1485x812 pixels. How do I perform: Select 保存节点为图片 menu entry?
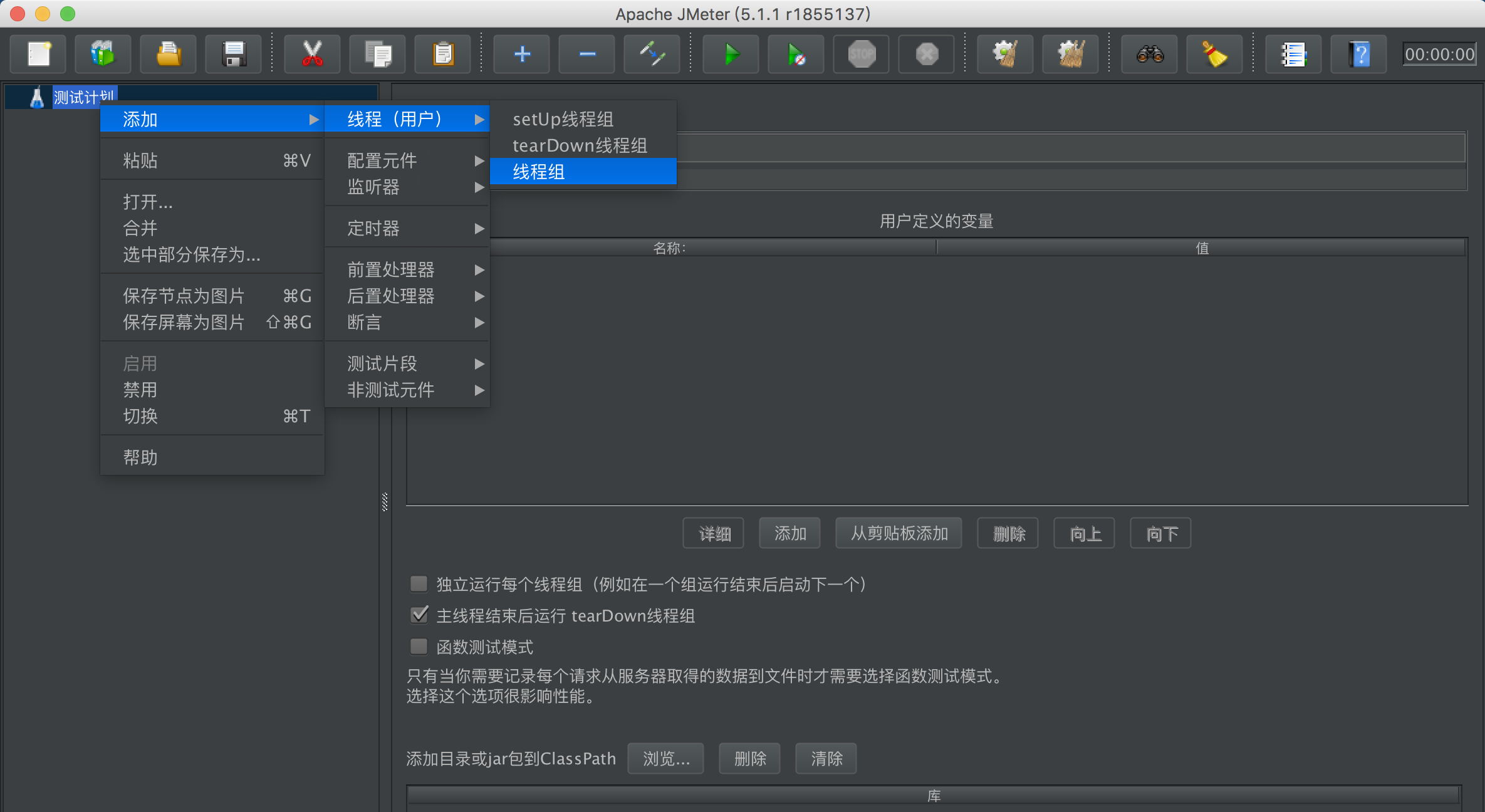[x=212, y=296]
